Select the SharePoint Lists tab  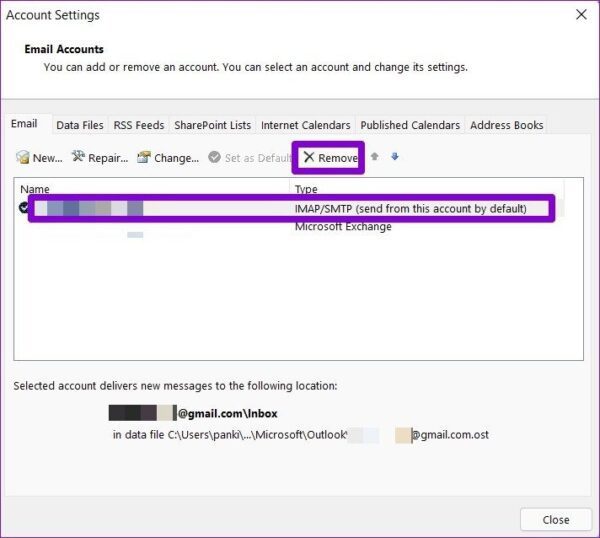(212, 125)
